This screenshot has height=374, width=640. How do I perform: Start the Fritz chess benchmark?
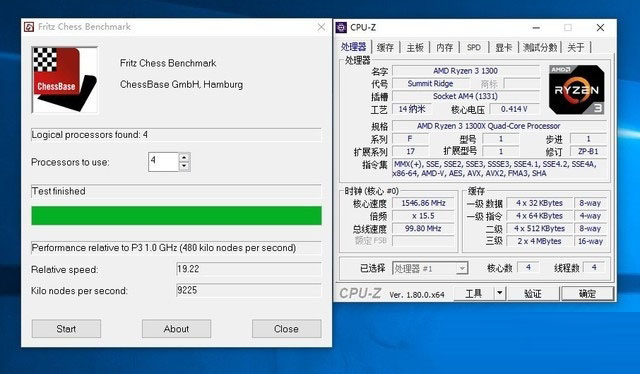66,329
